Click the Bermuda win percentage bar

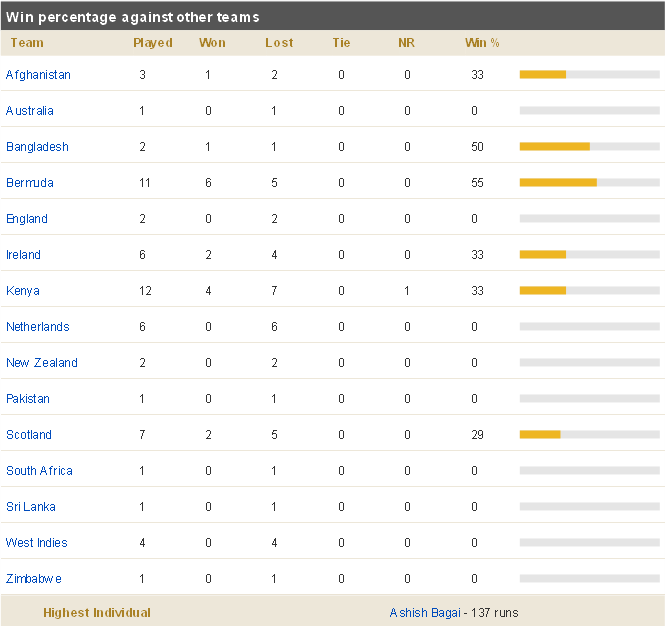point(590,183)
